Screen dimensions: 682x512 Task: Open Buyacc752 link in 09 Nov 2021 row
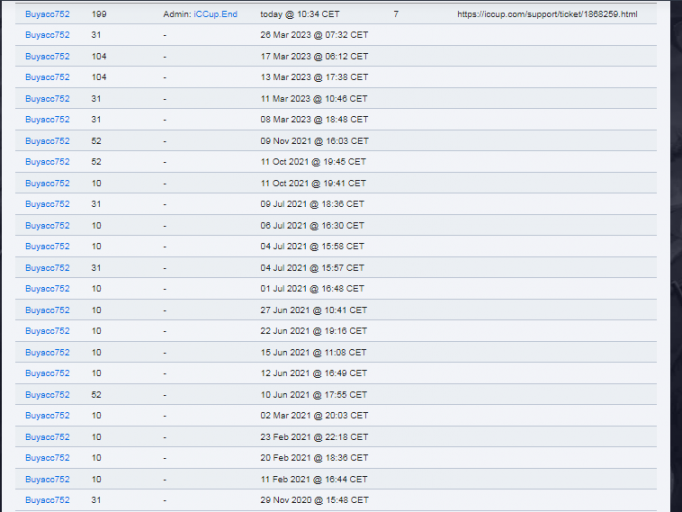(x=47, y=141)
